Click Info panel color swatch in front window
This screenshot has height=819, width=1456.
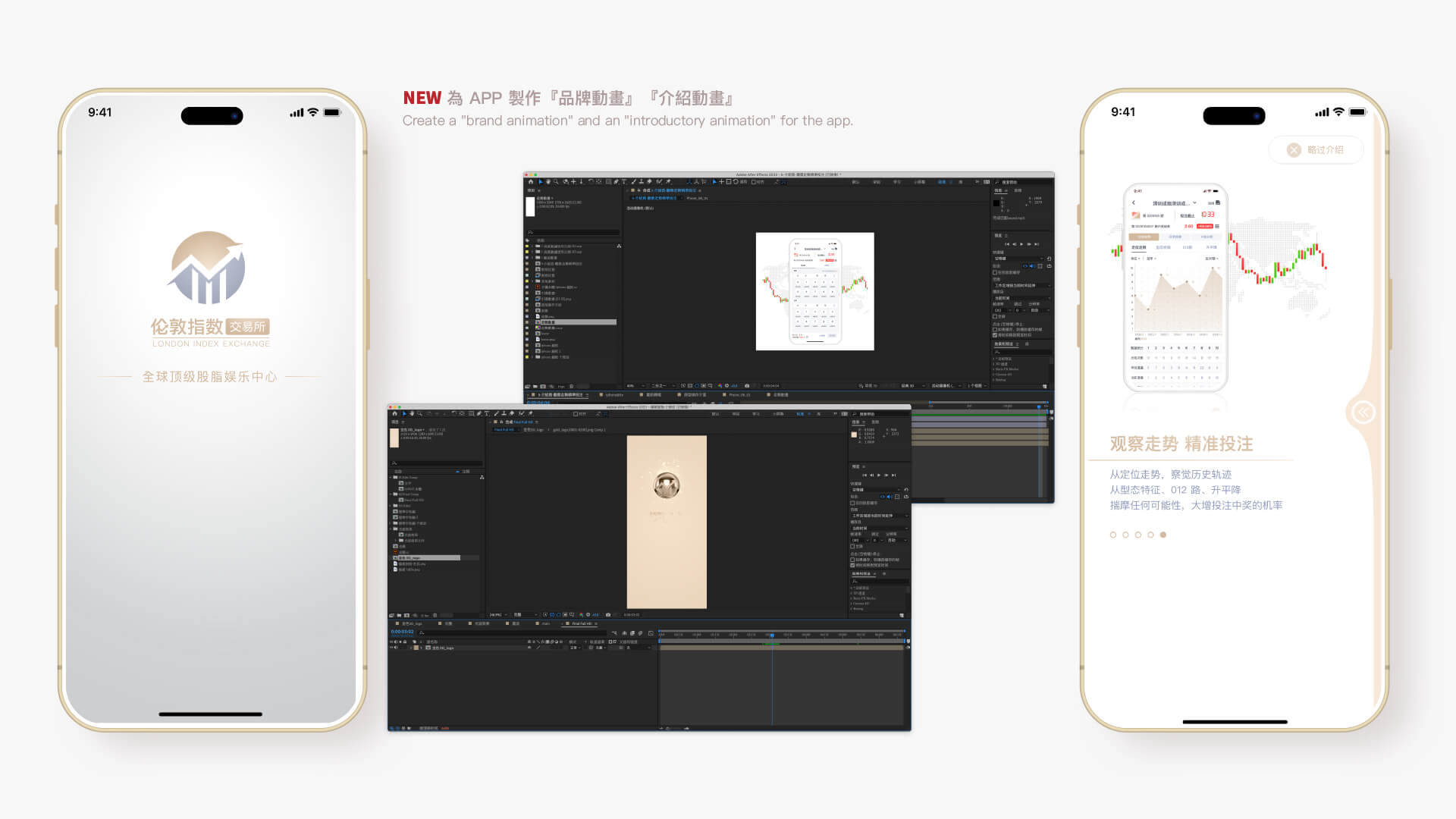(x=854, y=435)
